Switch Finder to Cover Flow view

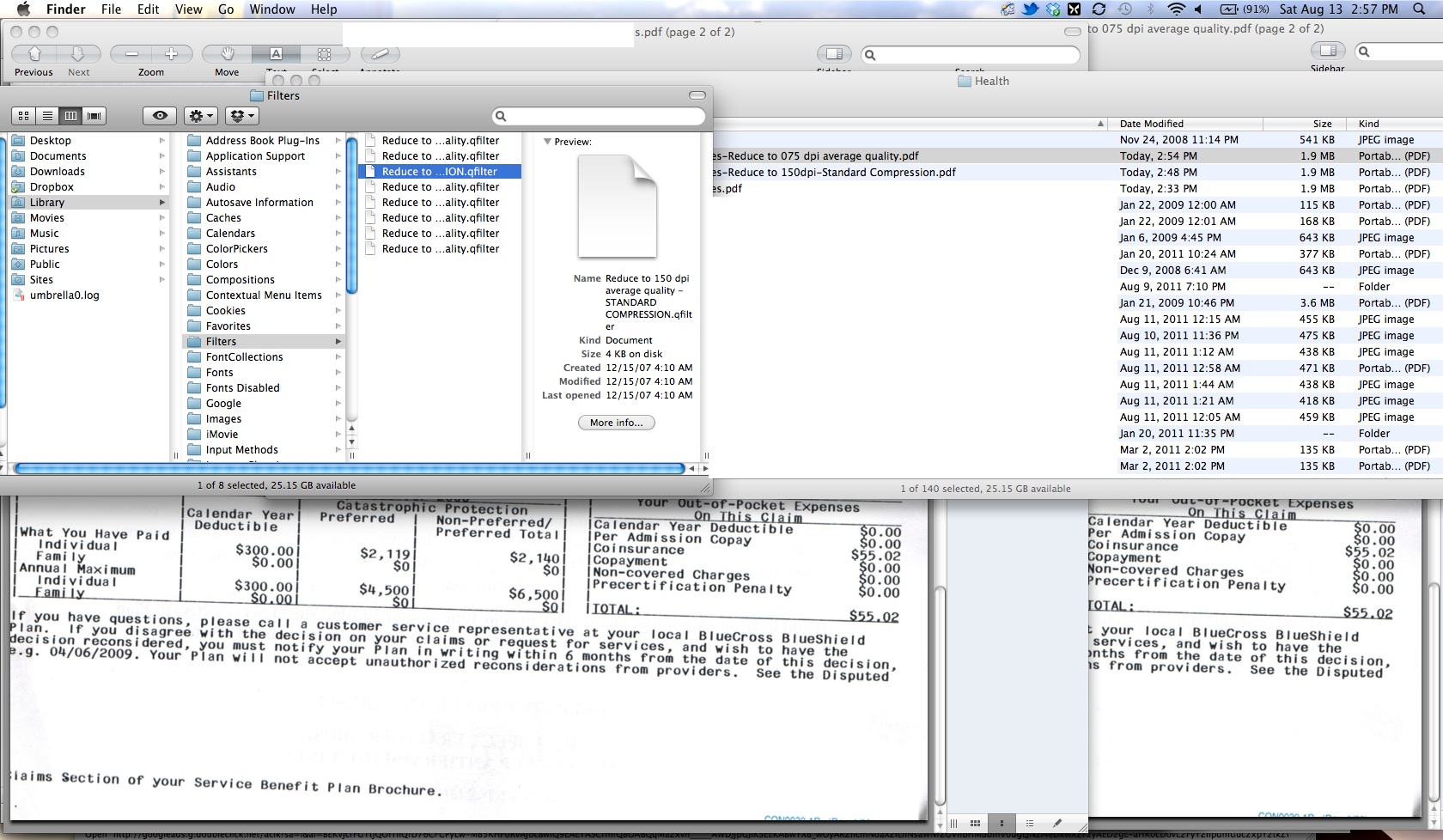94,116
